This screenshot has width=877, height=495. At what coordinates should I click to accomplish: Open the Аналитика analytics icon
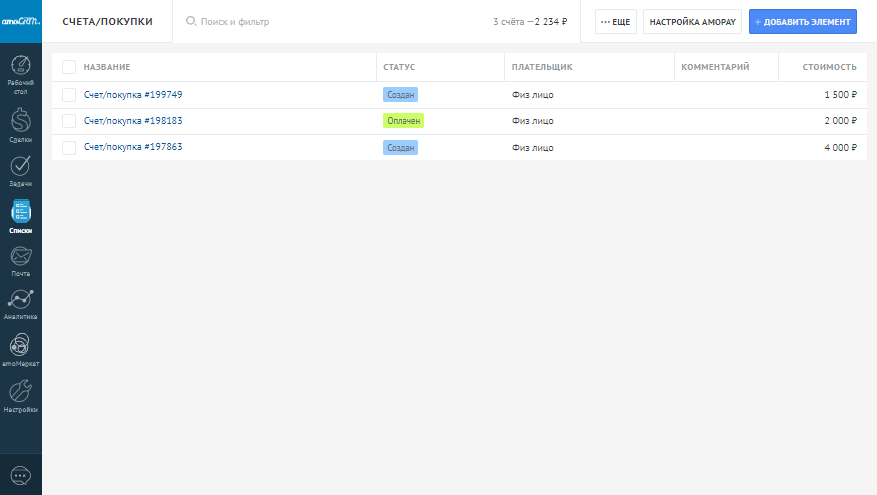click(x=20, y=300)
